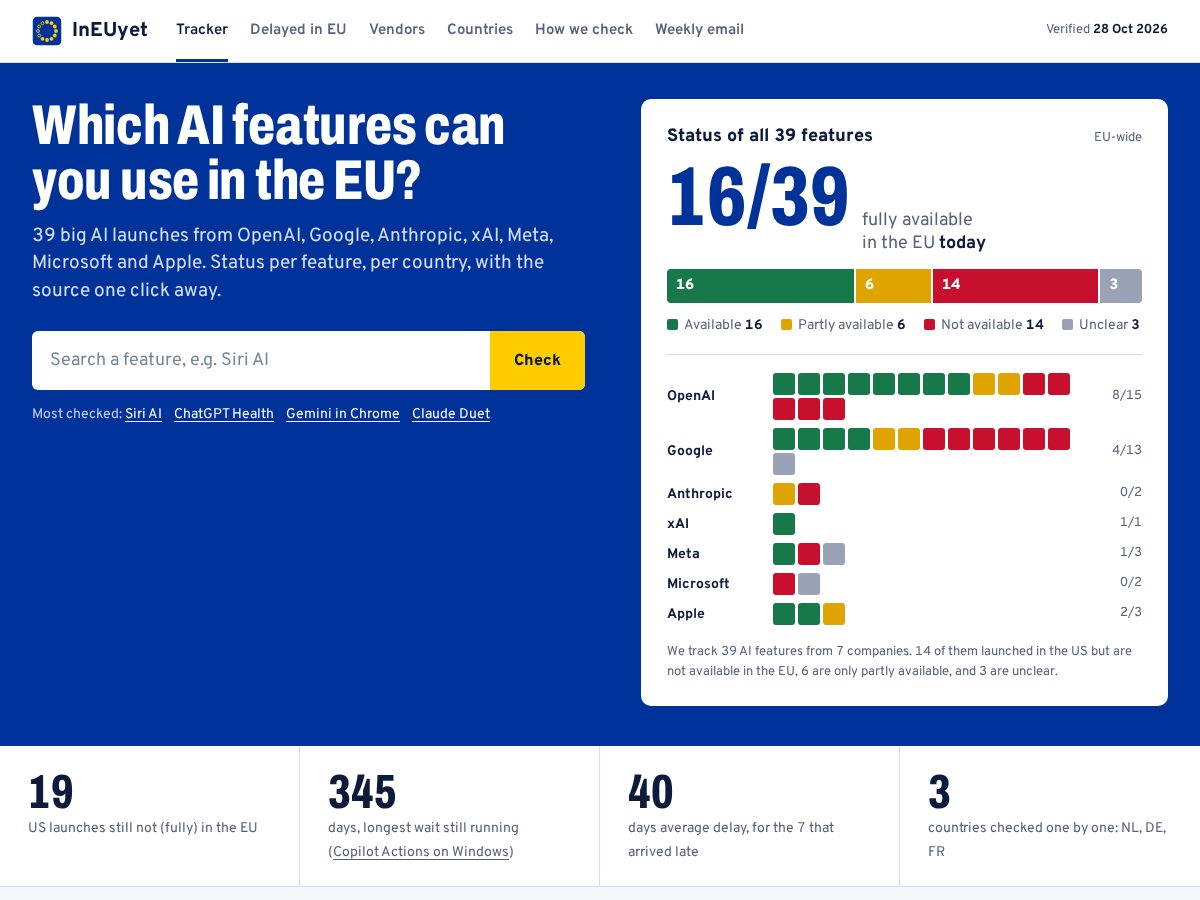
Task: Click the 2/3 count in Apple row
Action: coord(1131,612)
